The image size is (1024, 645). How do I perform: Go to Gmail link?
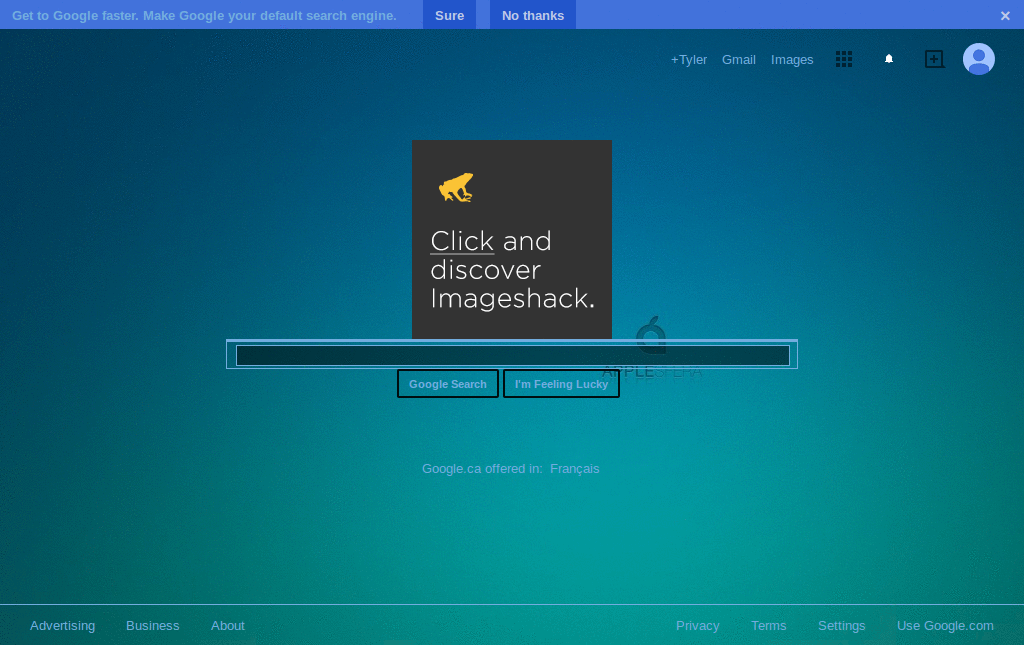click(739, 59)
